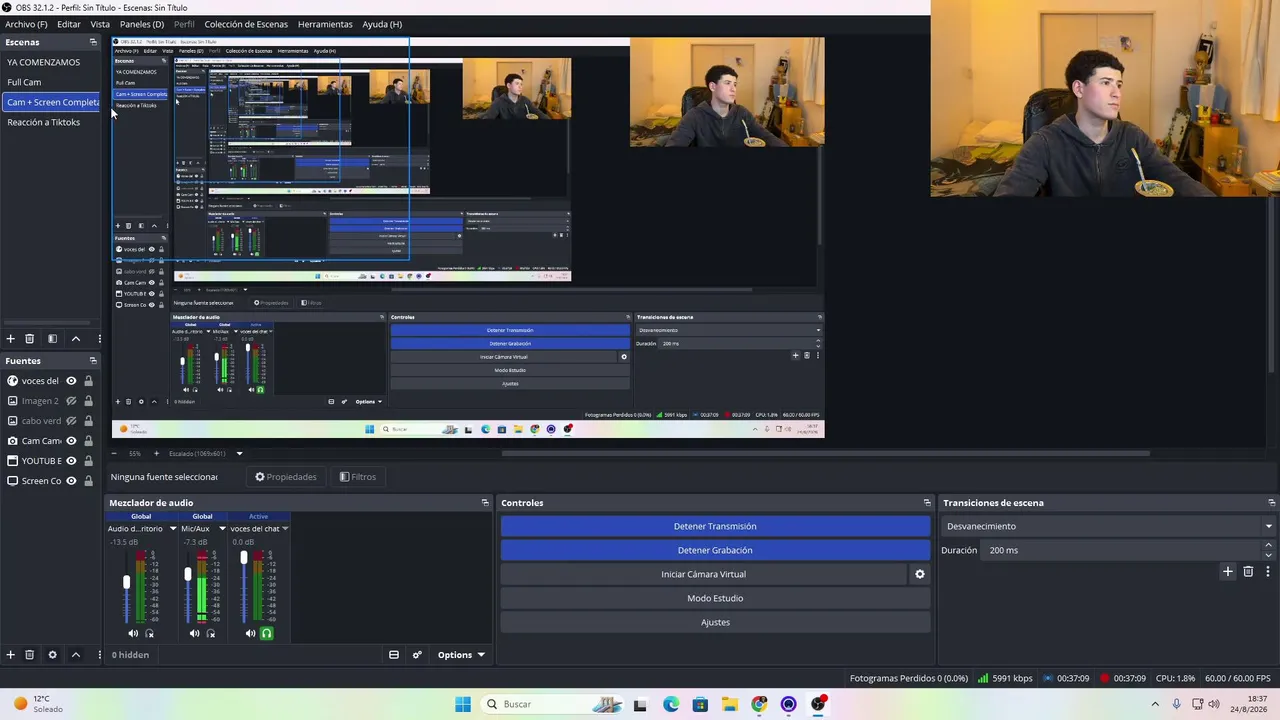Zoom out the preview with minus icon
Image resolution: width=1280 pixels, height=720 pixels.
114,453
